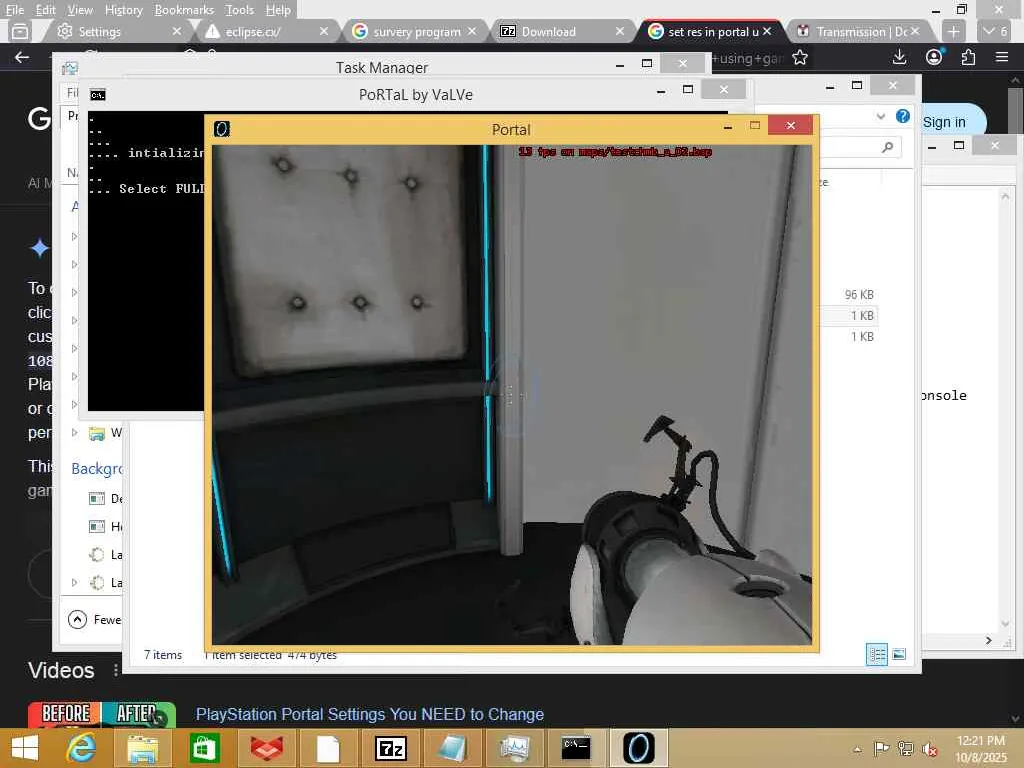Viewport: 1024px width, 768px height.
Task: Click the command prompt window's title bar icon
Action: click(98, 95)
